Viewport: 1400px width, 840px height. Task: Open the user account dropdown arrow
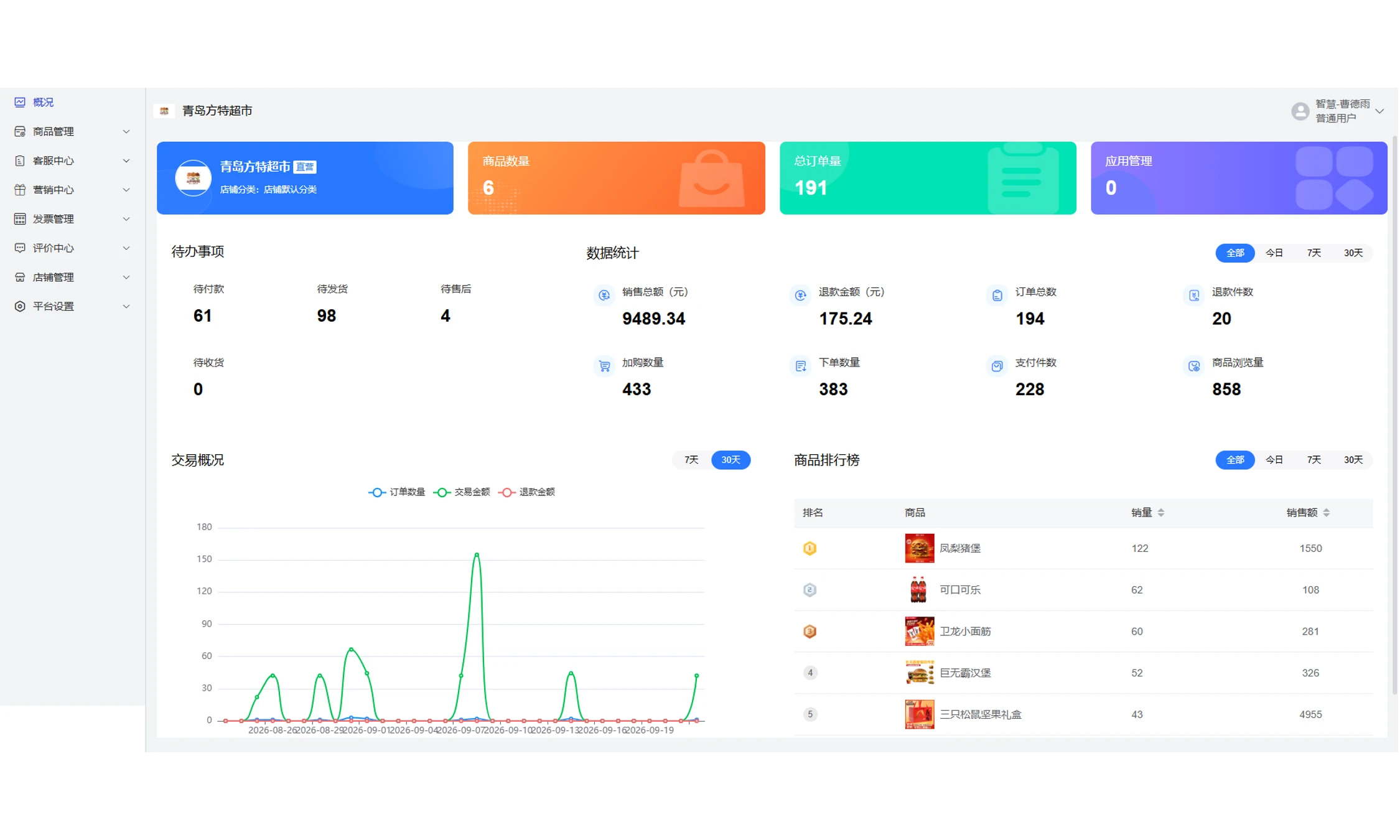(1380, 111)
